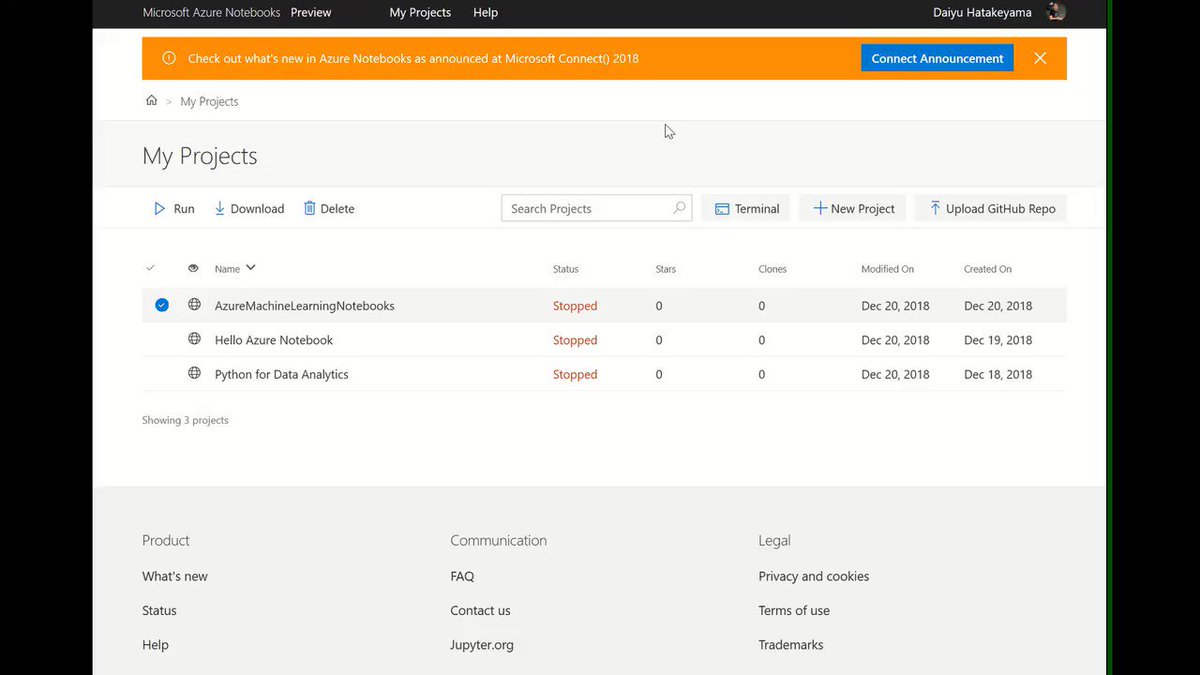Open the Help menu in top bar
The image size is (1200, 675).
pyautogui.click(x=485, y=13)
